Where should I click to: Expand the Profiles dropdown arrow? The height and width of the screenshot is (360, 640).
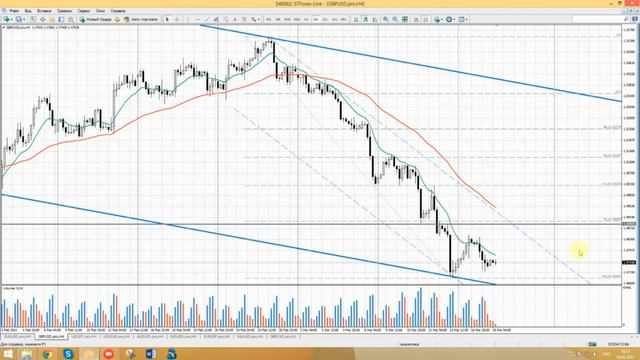coord(24,19)
